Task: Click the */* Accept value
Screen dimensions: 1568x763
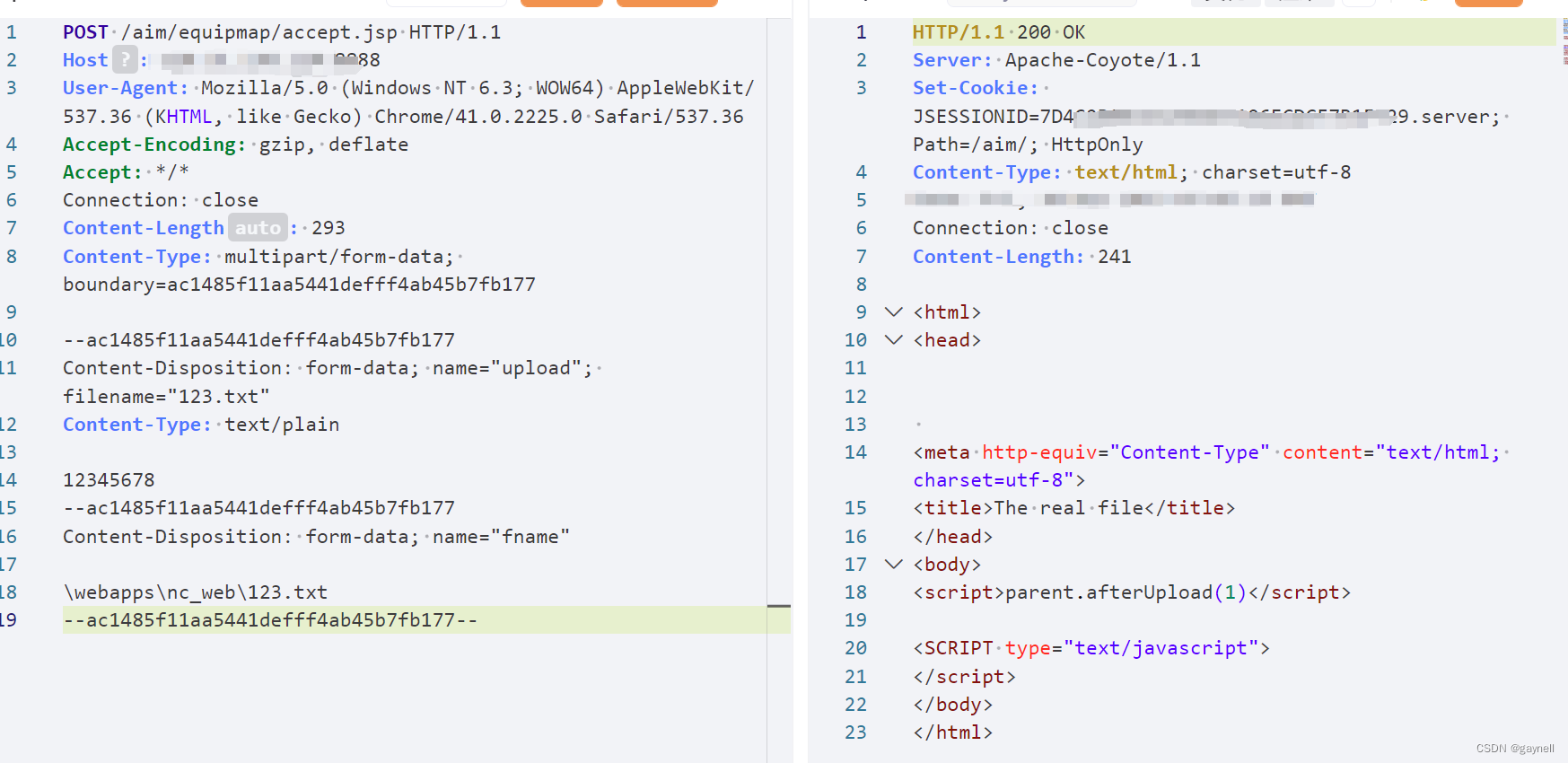Action: (172, 172)
